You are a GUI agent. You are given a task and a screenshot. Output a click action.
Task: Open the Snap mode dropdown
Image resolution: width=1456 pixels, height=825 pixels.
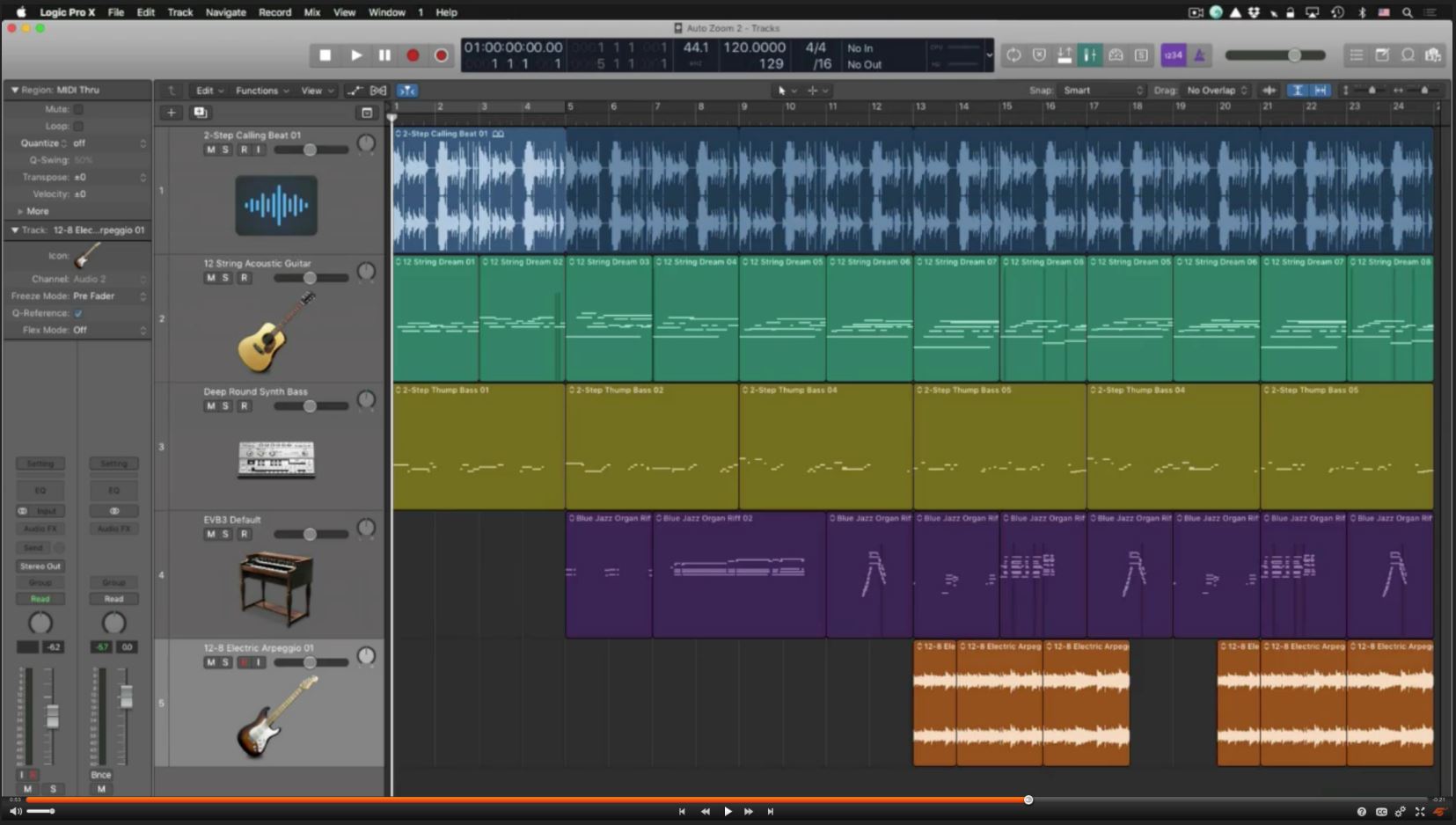pos(1102,91)
